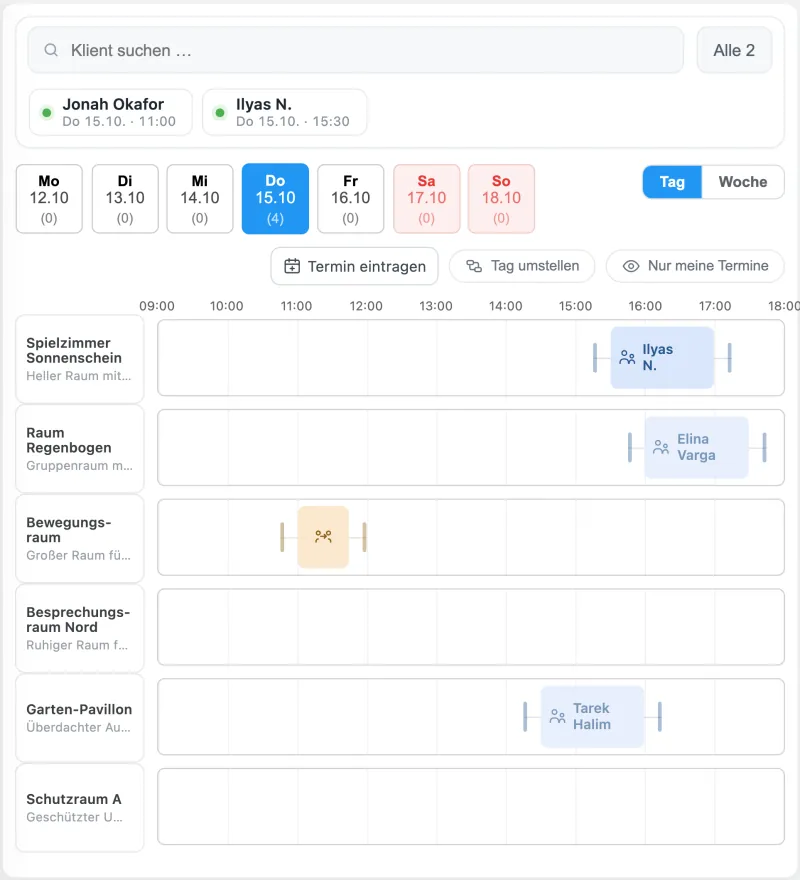
Task: Click the right buffer handle of Elina Varga appointment
Action: click(764, 447)
